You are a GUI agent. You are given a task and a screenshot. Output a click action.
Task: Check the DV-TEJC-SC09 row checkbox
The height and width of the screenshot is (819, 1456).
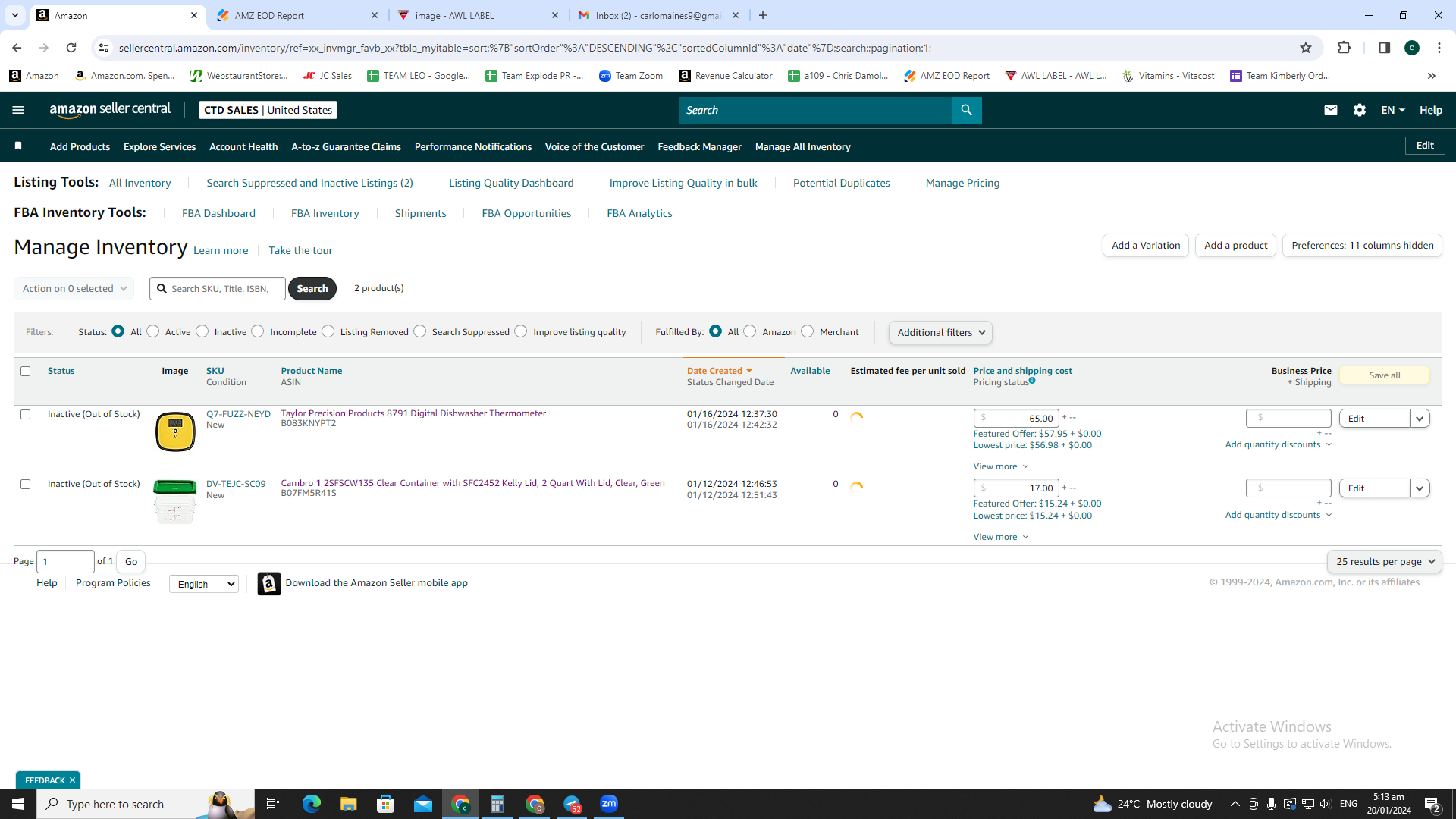click(25, 484)
